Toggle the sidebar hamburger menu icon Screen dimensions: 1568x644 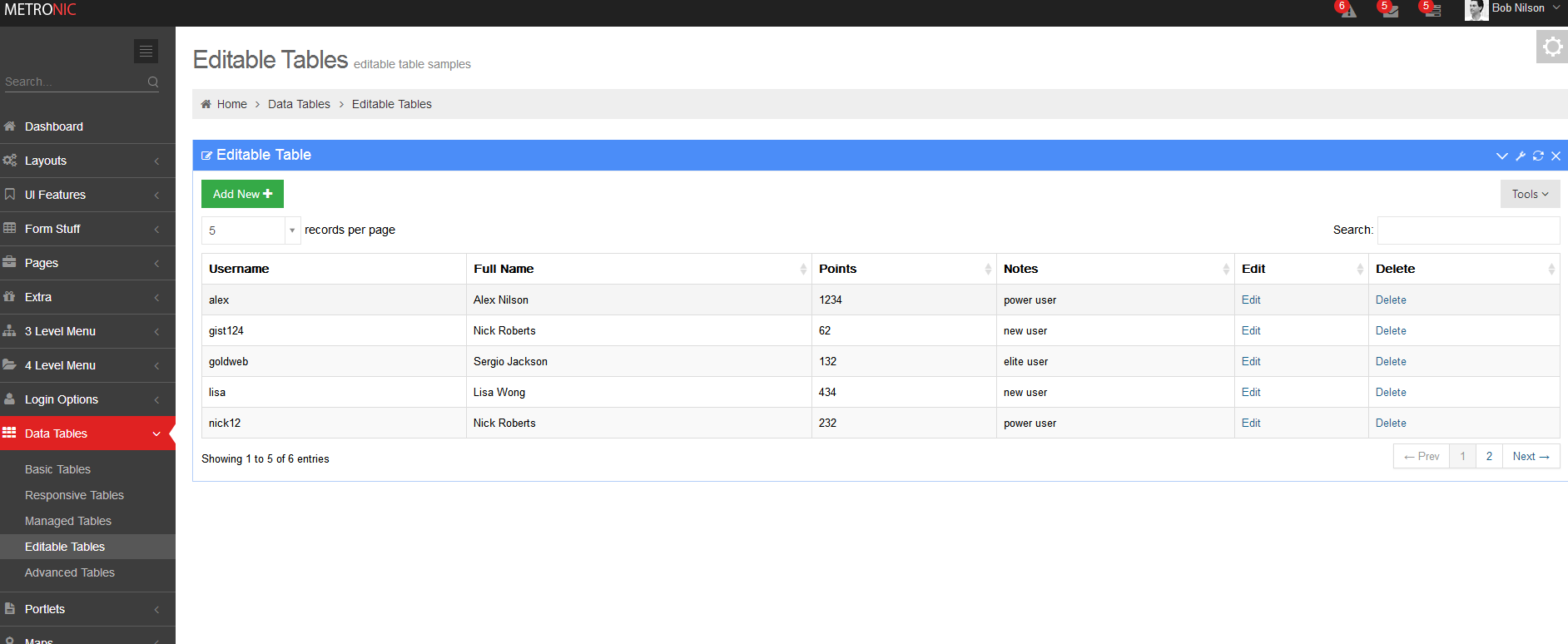coord(146,52)
